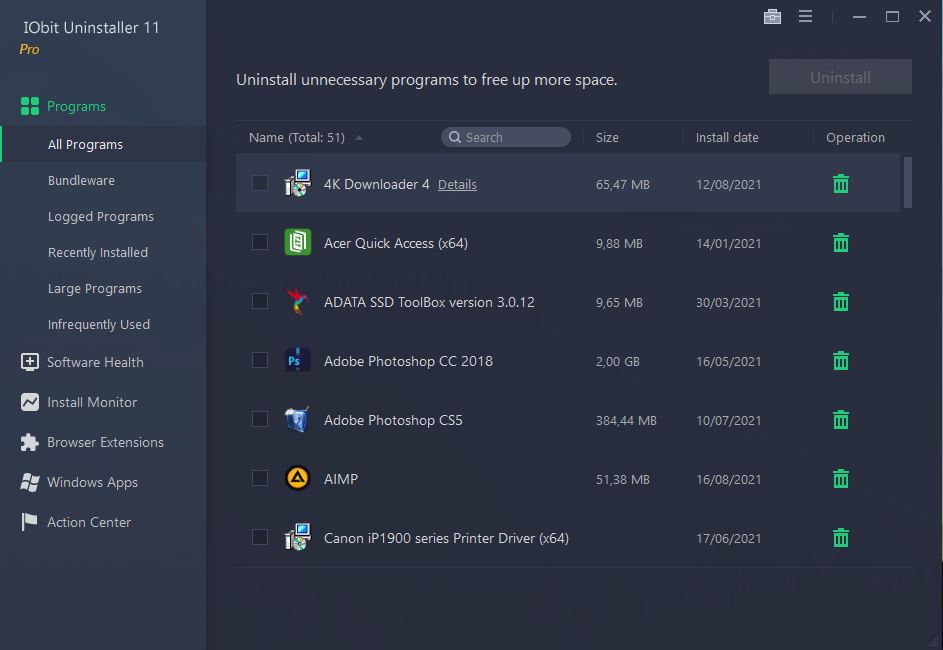Click the 384,44 MB size value
This screenshot has height=650, width=943.
tap(626, 420)
